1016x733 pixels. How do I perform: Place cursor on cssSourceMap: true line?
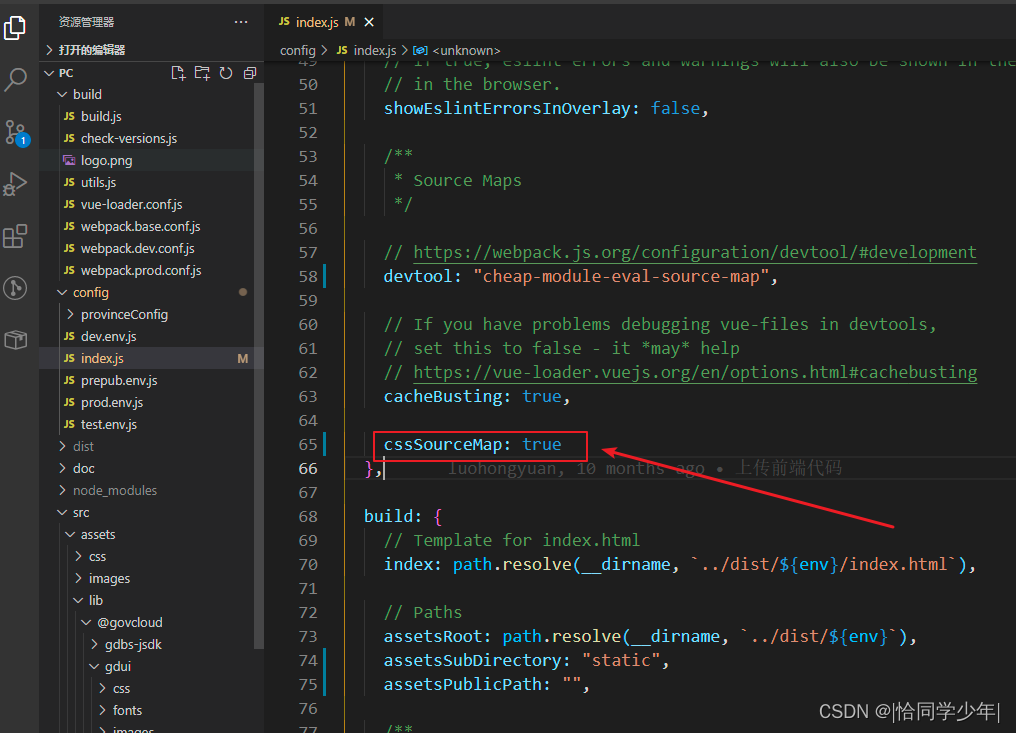[472, 445]
